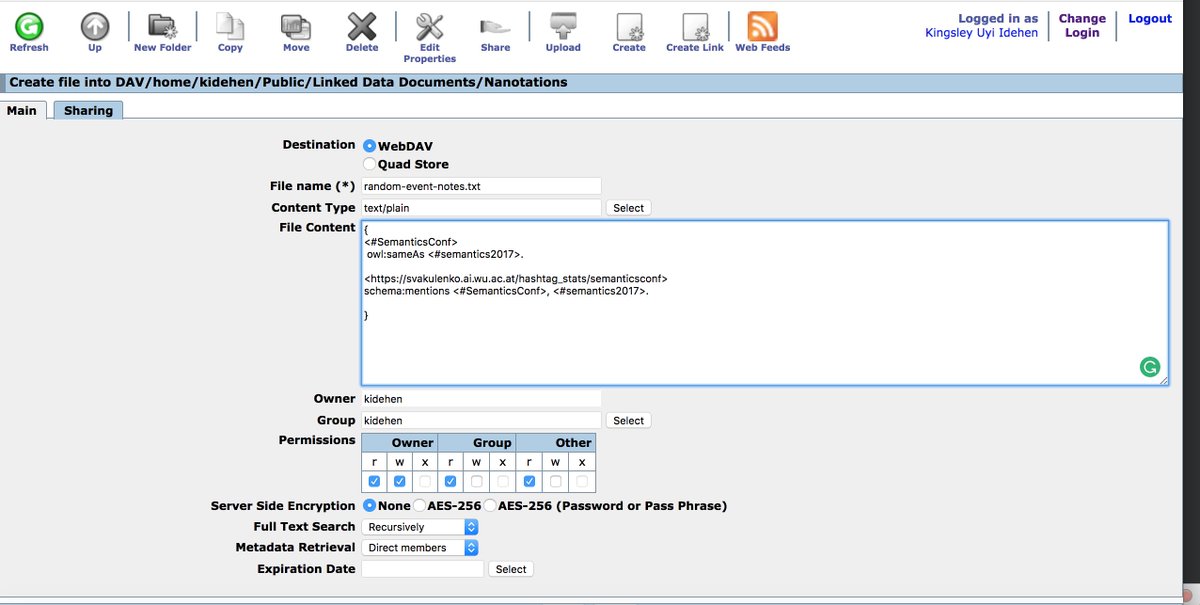Click the File name input field

[x=481, y=186]
